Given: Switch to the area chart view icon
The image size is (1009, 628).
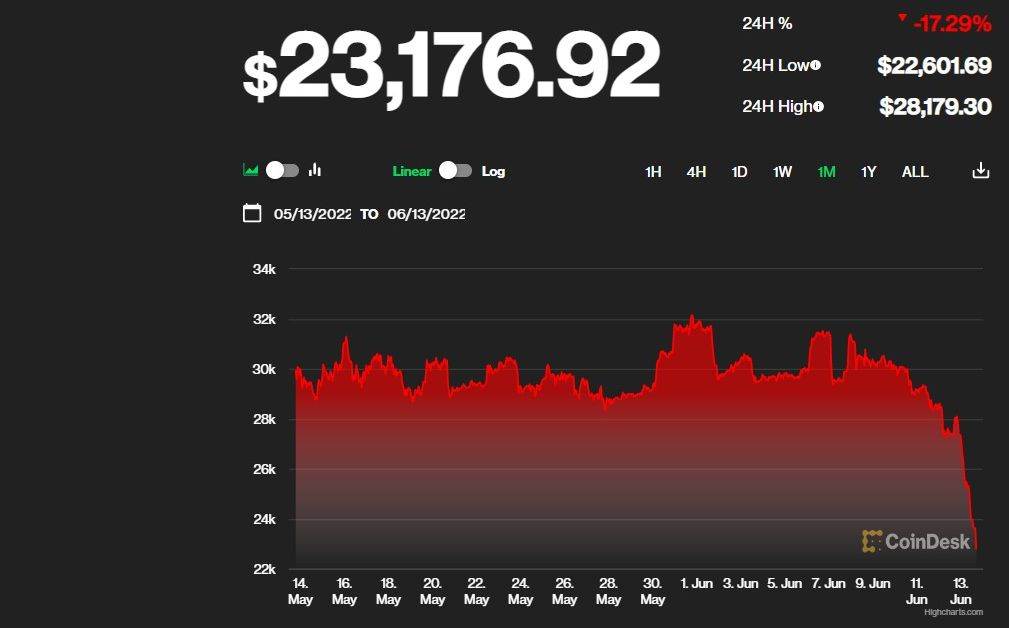Looking at the screenshot, I should pos(251,171).
